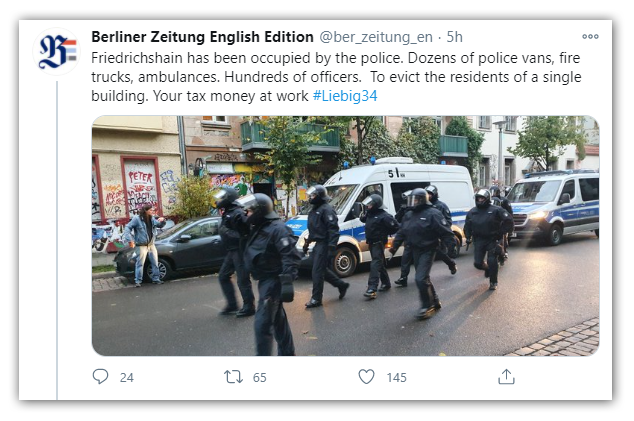Like the tweet with the heart icon
The image size is (634, 421).
tap(366, 377)
